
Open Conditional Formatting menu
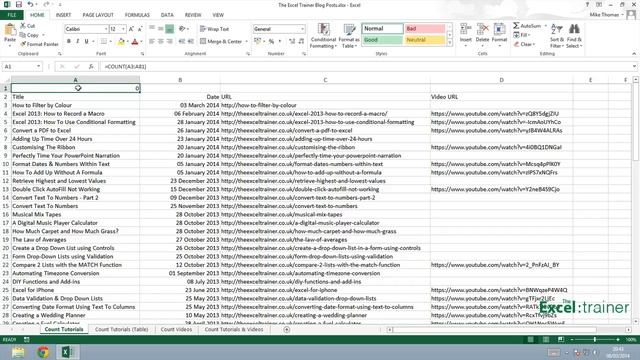[323, 36]
